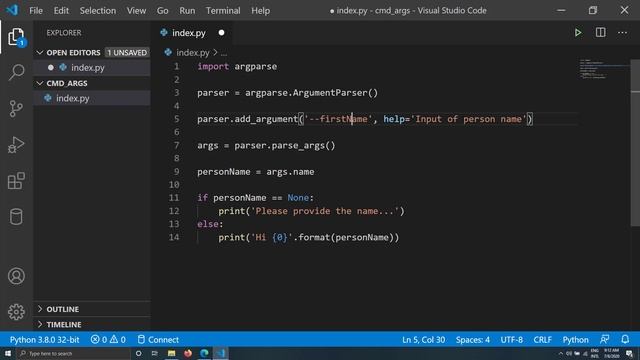Open the Extensions view icon
Image resolution: width=640 pixels, height=360 pixels.
point(16,180)
